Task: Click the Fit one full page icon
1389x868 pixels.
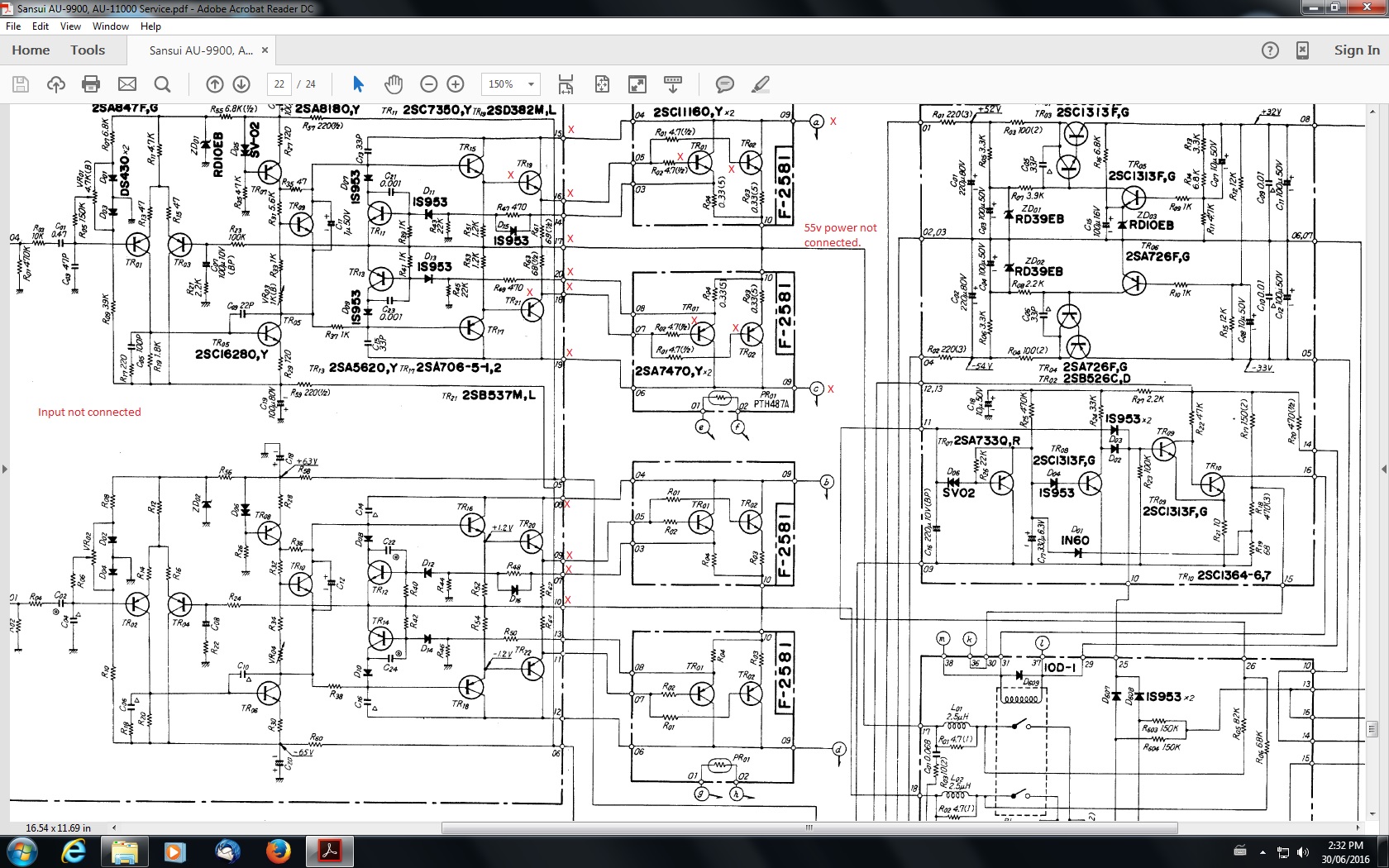Action: [602, 84]
